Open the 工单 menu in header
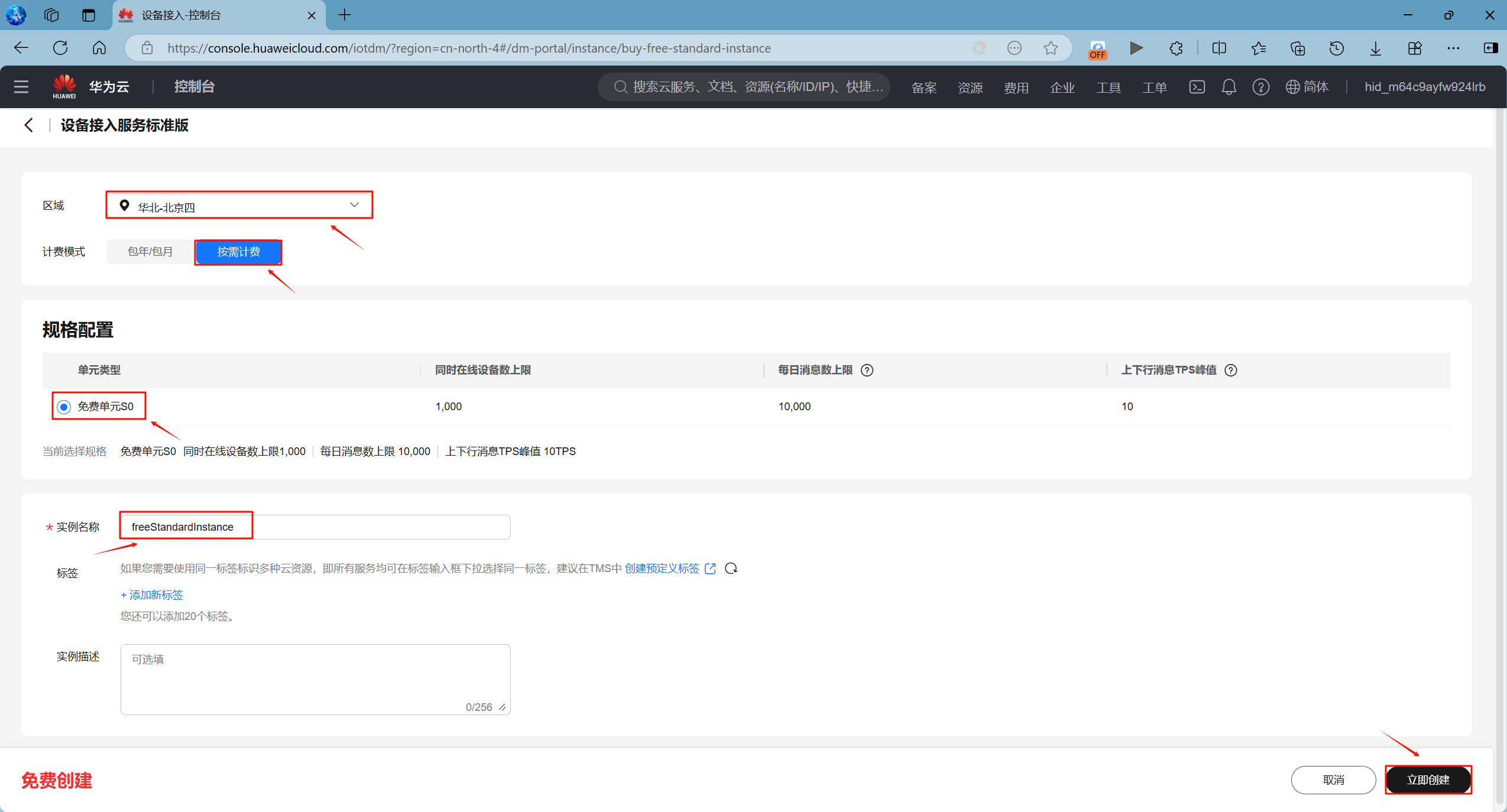The height and width of the screenshot is (812, 1507). pyautogui.click(x=1154, y=87)
